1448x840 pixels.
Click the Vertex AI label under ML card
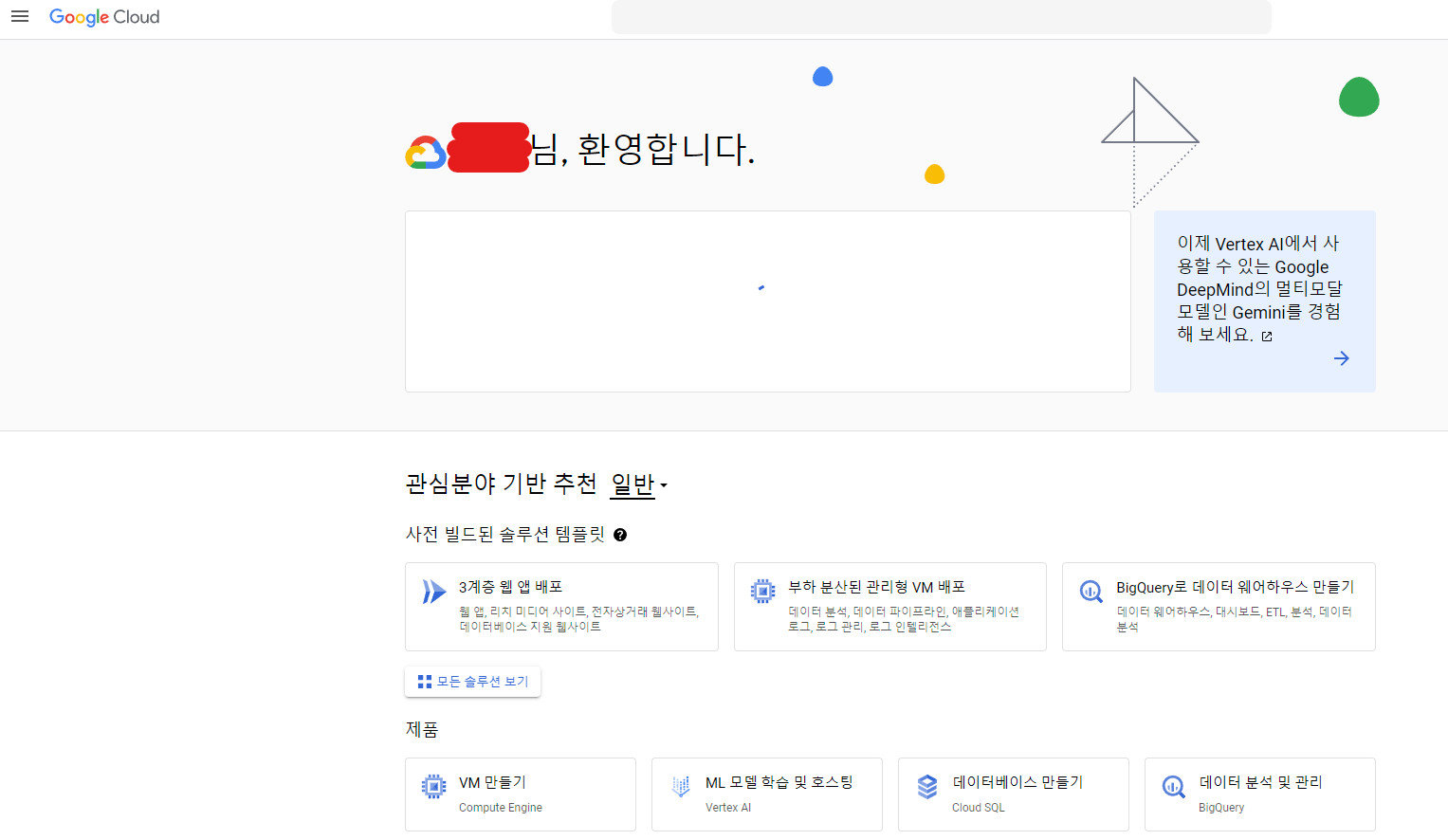tap(728, 808)
